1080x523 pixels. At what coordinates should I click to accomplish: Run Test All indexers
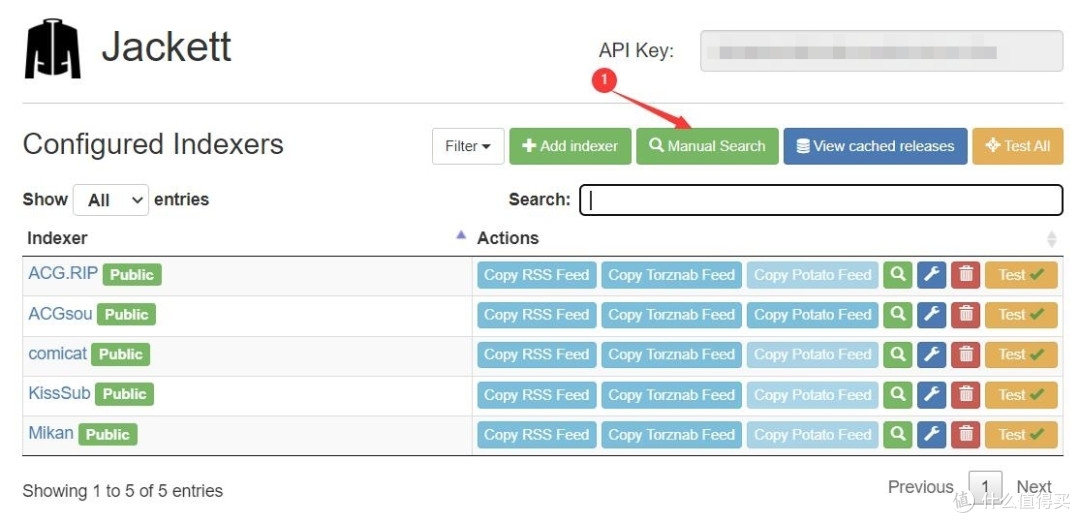click(x=1017, y=146)
